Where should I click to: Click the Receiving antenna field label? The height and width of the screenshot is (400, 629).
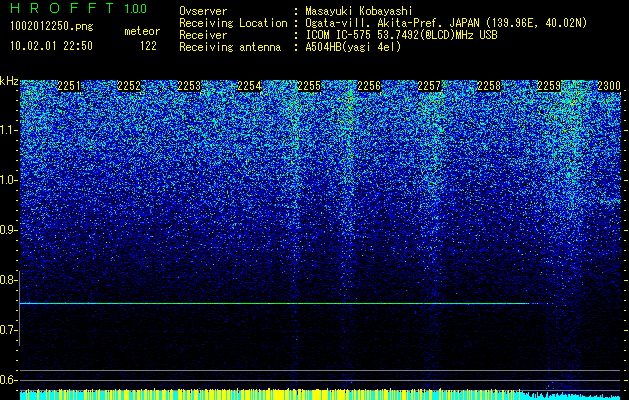pos(230,47)
